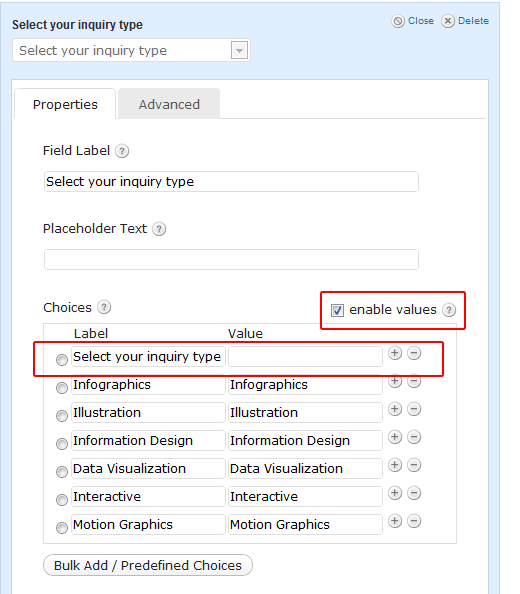This screenshot has height=594, width=520.
Task: Edit the Information Design value field
Action: point(305,441)
